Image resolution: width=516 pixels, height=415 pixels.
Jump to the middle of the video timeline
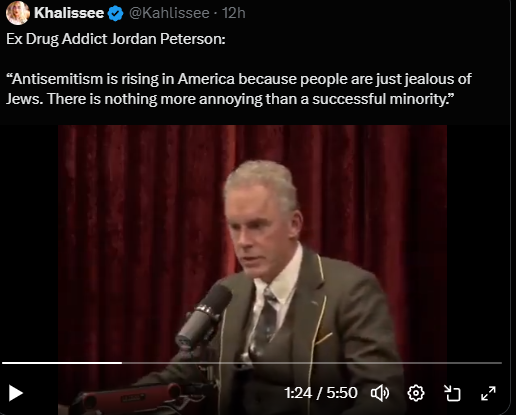[252, 363]
